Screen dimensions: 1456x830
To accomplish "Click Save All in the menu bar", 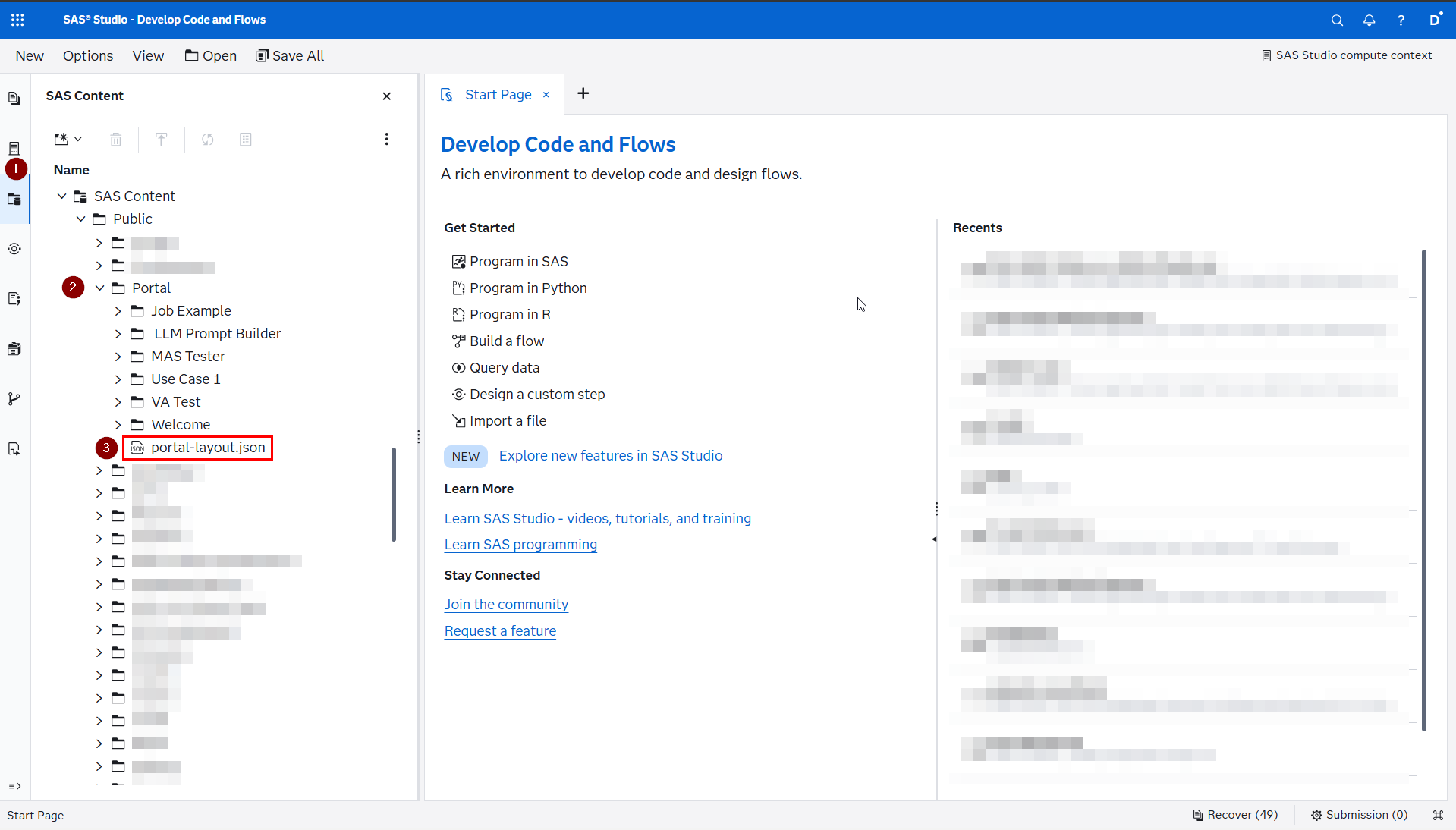I will [290, 56].
